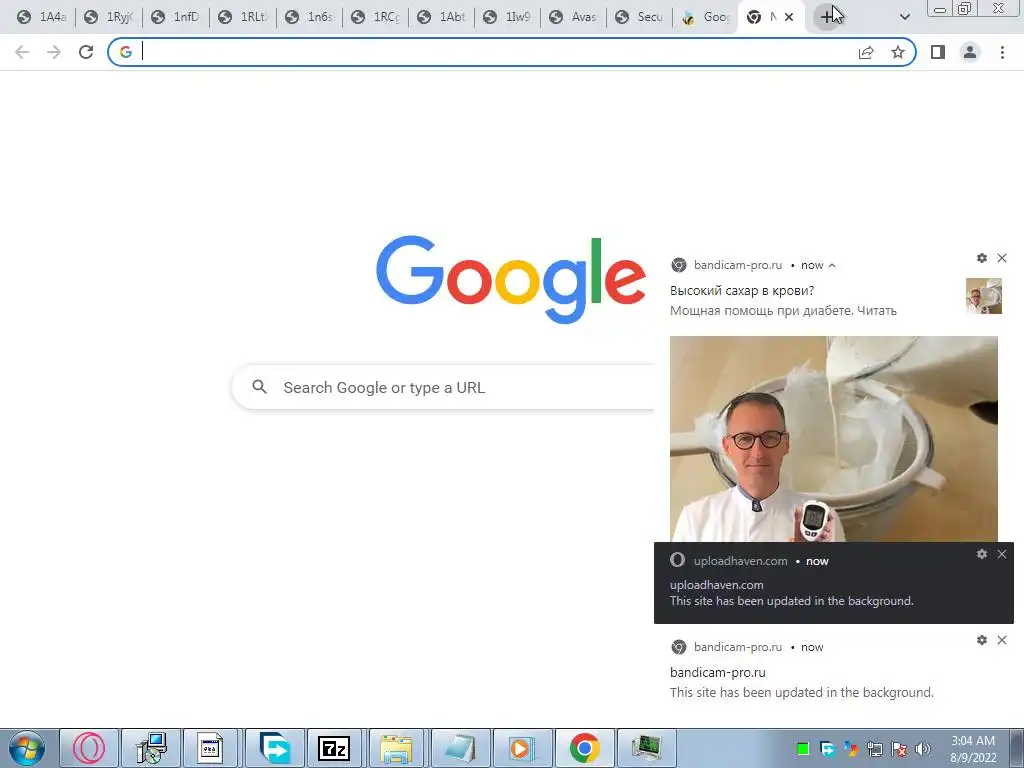Switch to Chrome on the taskbar
Viewport: 1024px width, 768px height.
[x=584, y=748]
